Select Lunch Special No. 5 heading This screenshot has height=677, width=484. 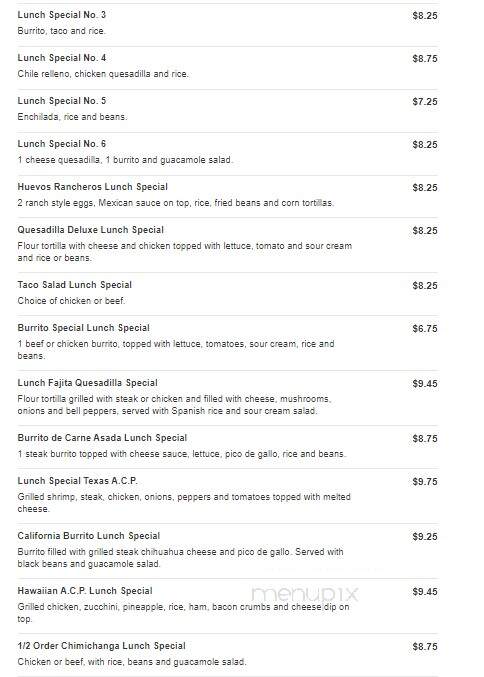click(x=62, y=101)
